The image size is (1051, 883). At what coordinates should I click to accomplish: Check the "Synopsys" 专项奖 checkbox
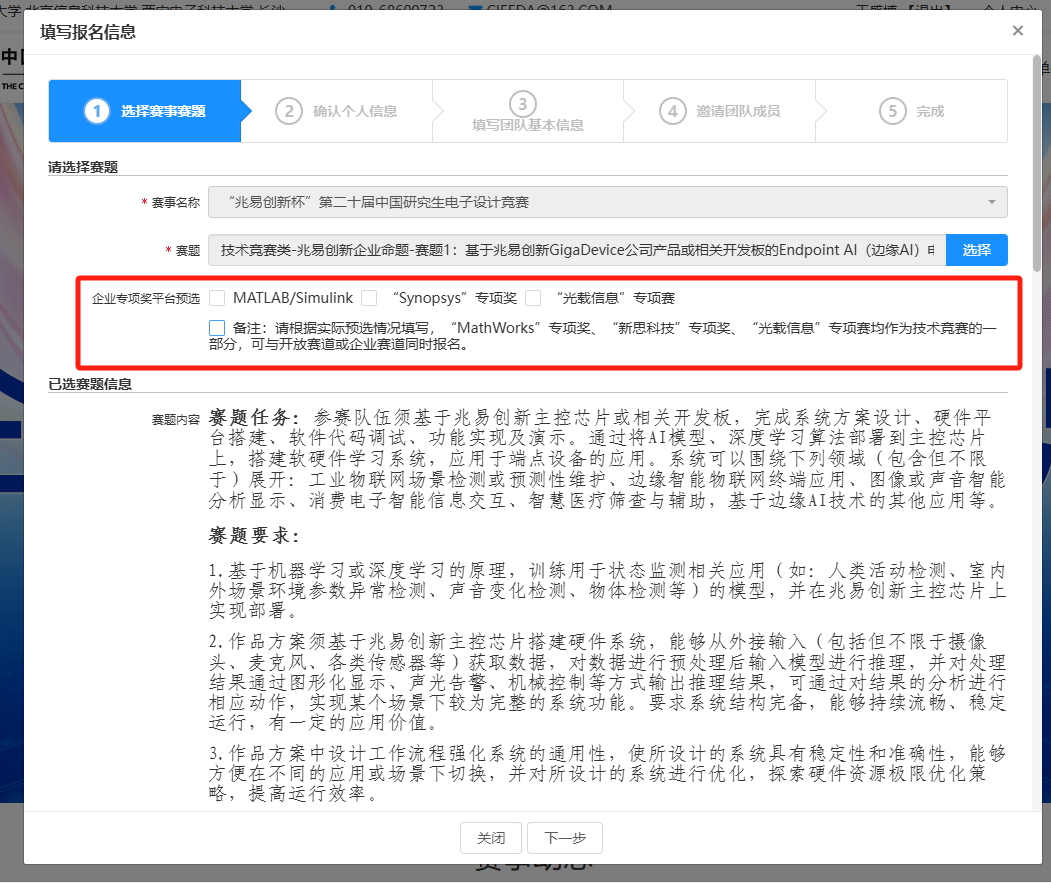(x=369, y=298)
